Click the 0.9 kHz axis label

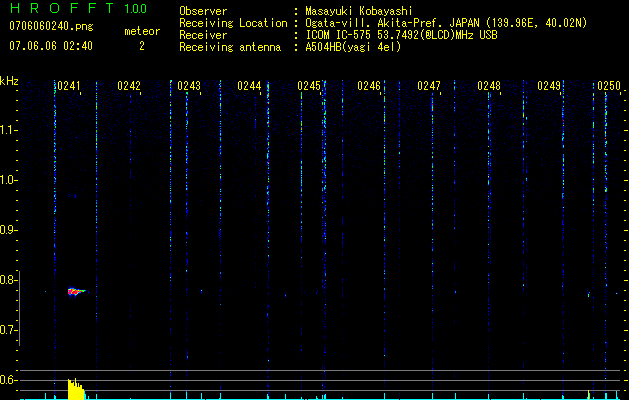tap(8, 230)
